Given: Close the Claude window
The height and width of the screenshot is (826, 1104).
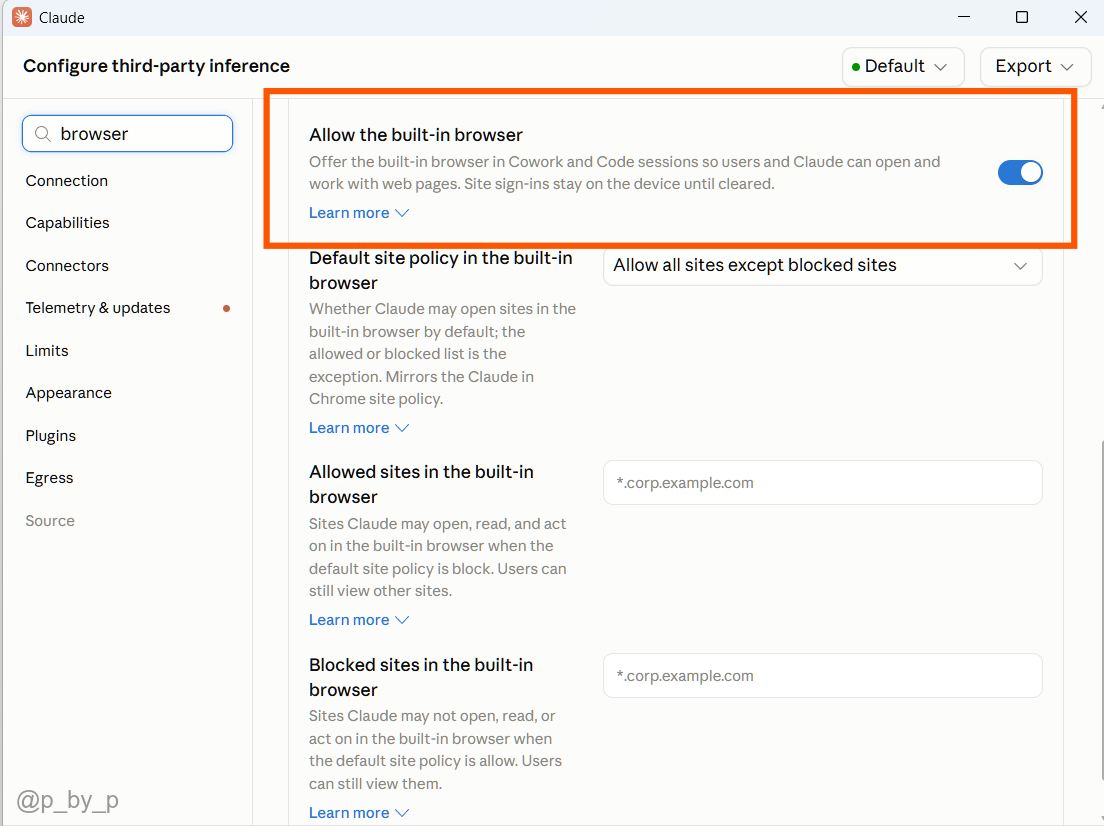Looking at the screenshot, I should click(x=1081, y=17).
